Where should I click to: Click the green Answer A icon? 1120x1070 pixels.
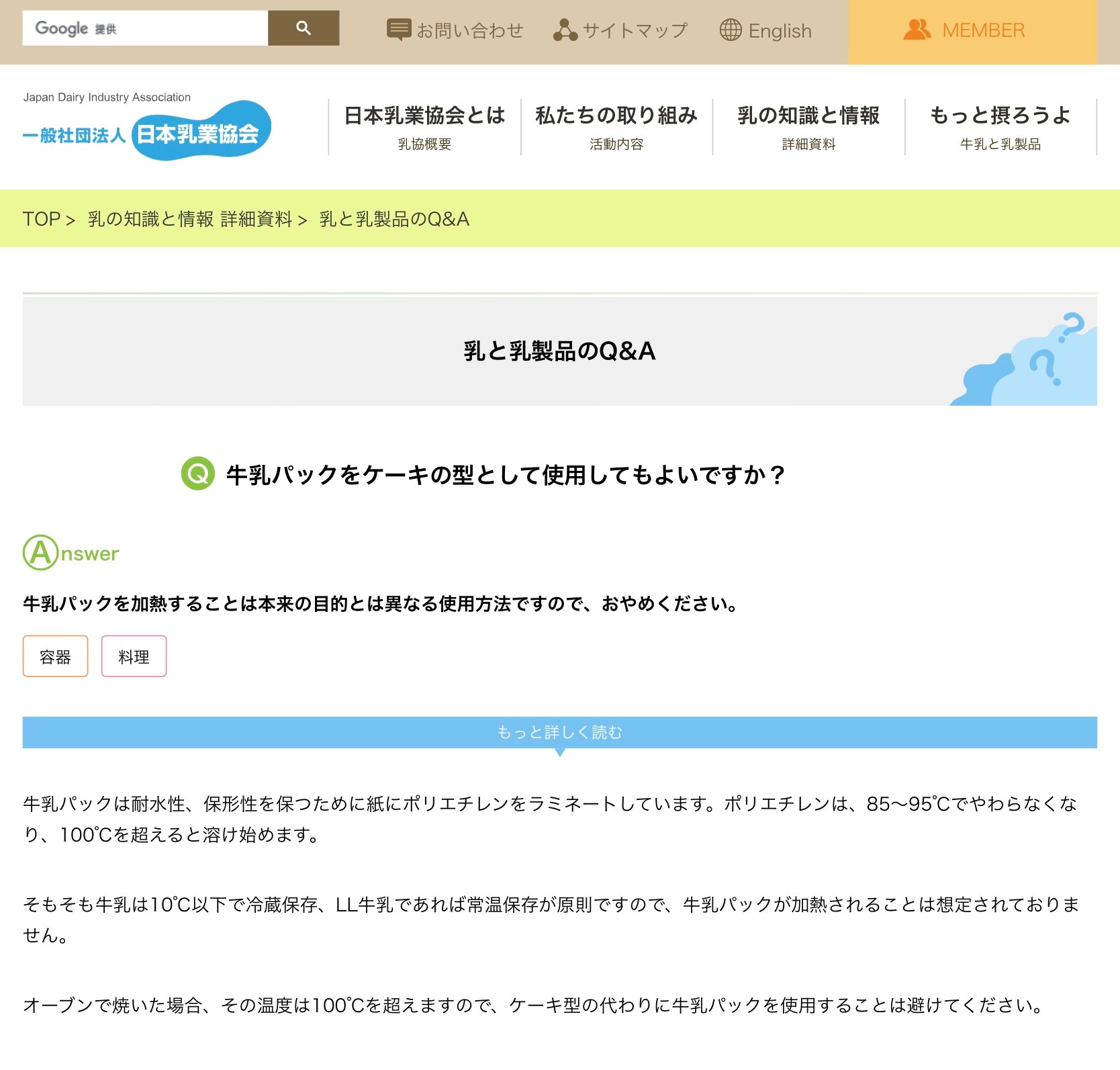pyautogui.click(x=40, y=553)
